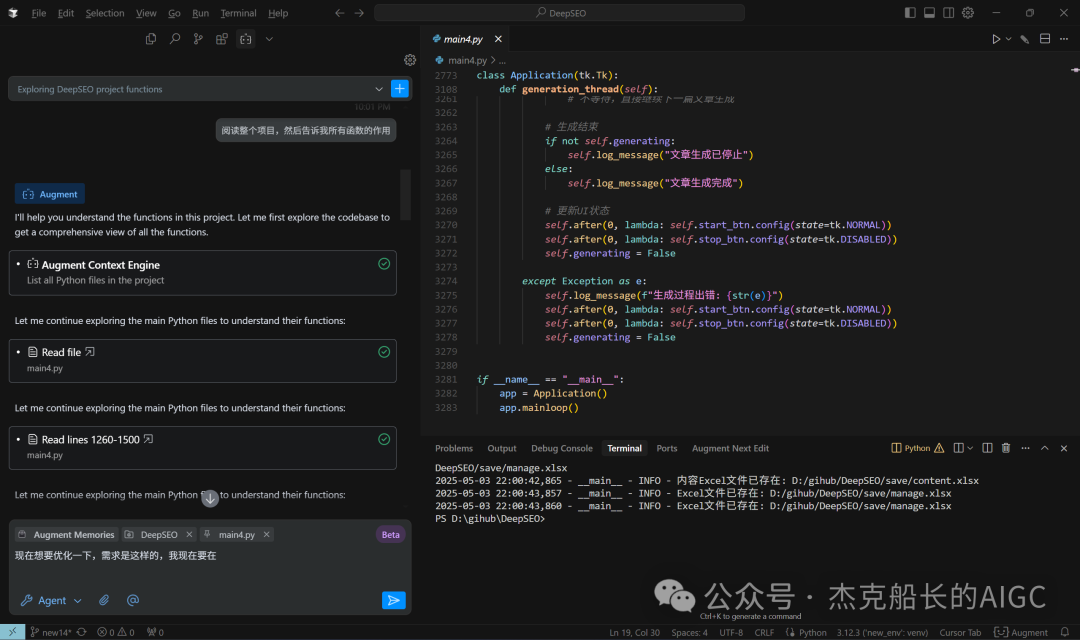Viewport: 1080px width, 640px height.
Task: Switch to the Debug Console tab
Action: tap(561, 448)
